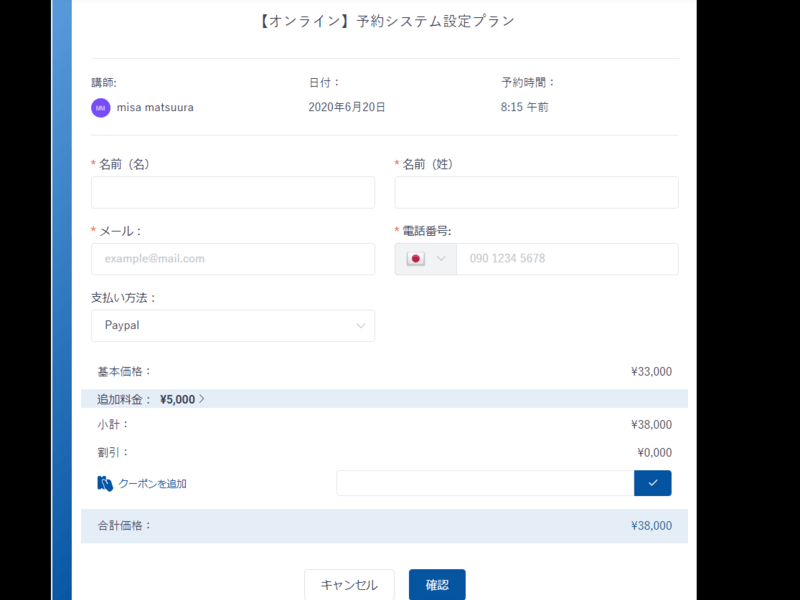Focus the 名前（姓） input field
The height and width of the screenshot is (600, 800).
coord(536,193)
